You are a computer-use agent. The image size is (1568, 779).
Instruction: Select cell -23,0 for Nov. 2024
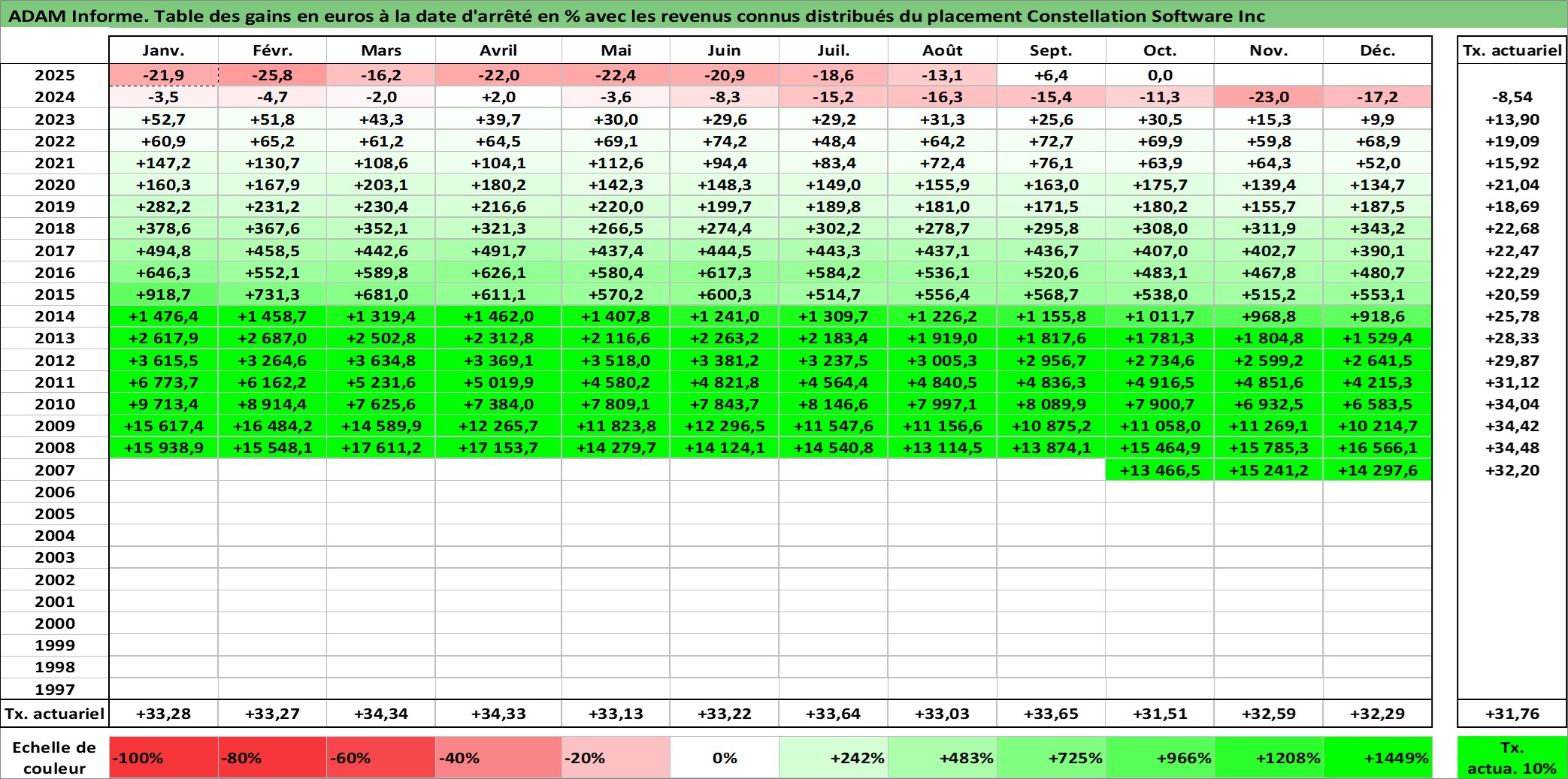point(1269,97)
